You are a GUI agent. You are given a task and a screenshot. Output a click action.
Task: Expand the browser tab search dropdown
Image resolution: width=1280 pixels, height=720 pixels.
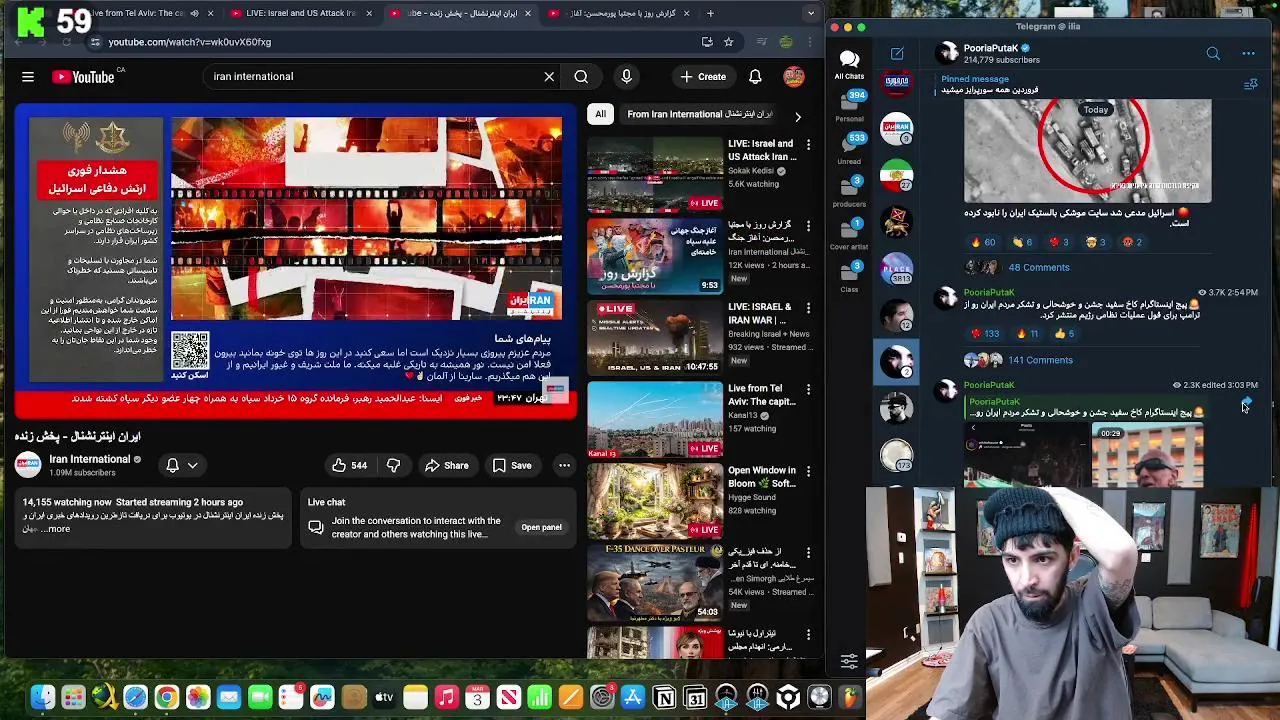[x=811, y=13]
